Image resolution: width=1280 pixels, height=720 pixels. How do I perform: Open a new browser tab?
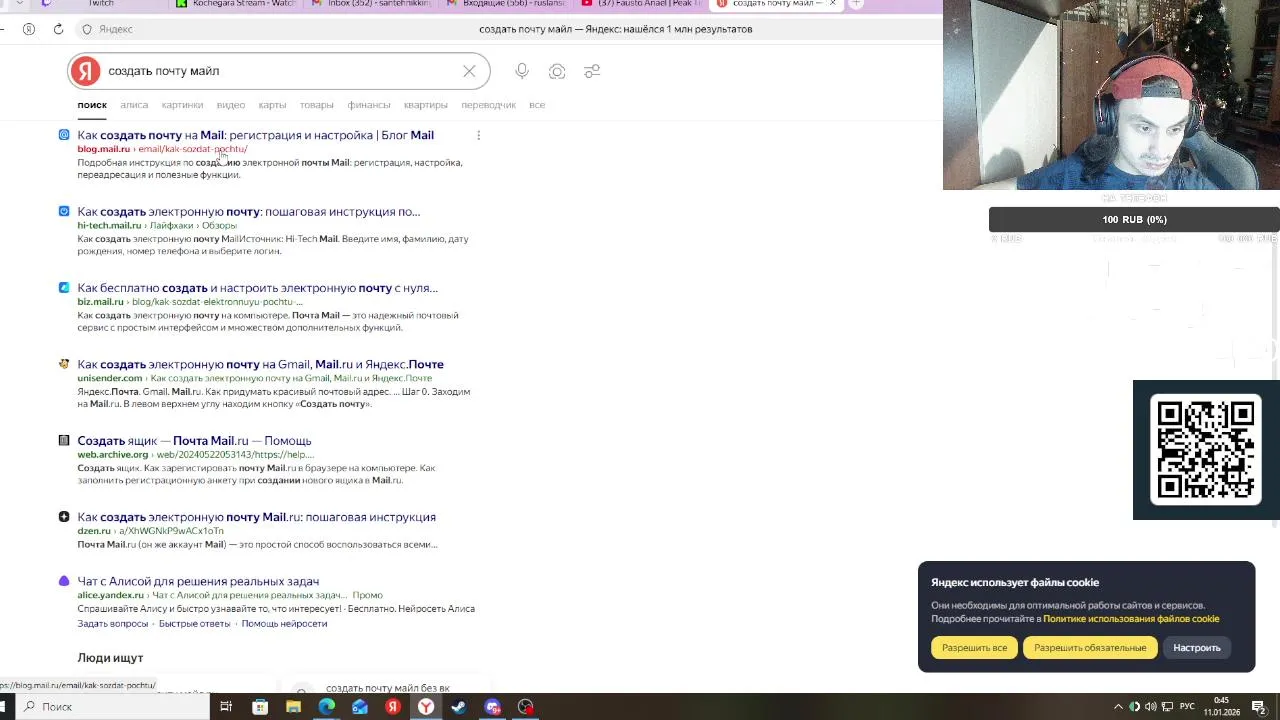tap(856, 4)
